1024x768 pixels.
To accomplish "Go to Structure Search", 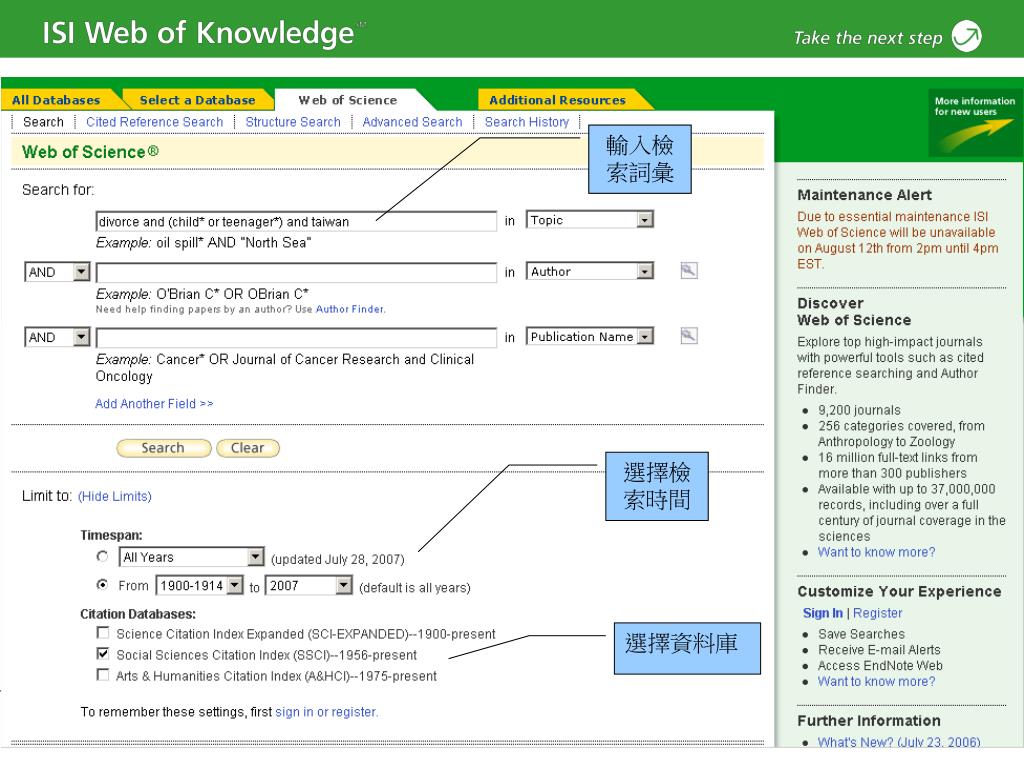I will (293, 122).
